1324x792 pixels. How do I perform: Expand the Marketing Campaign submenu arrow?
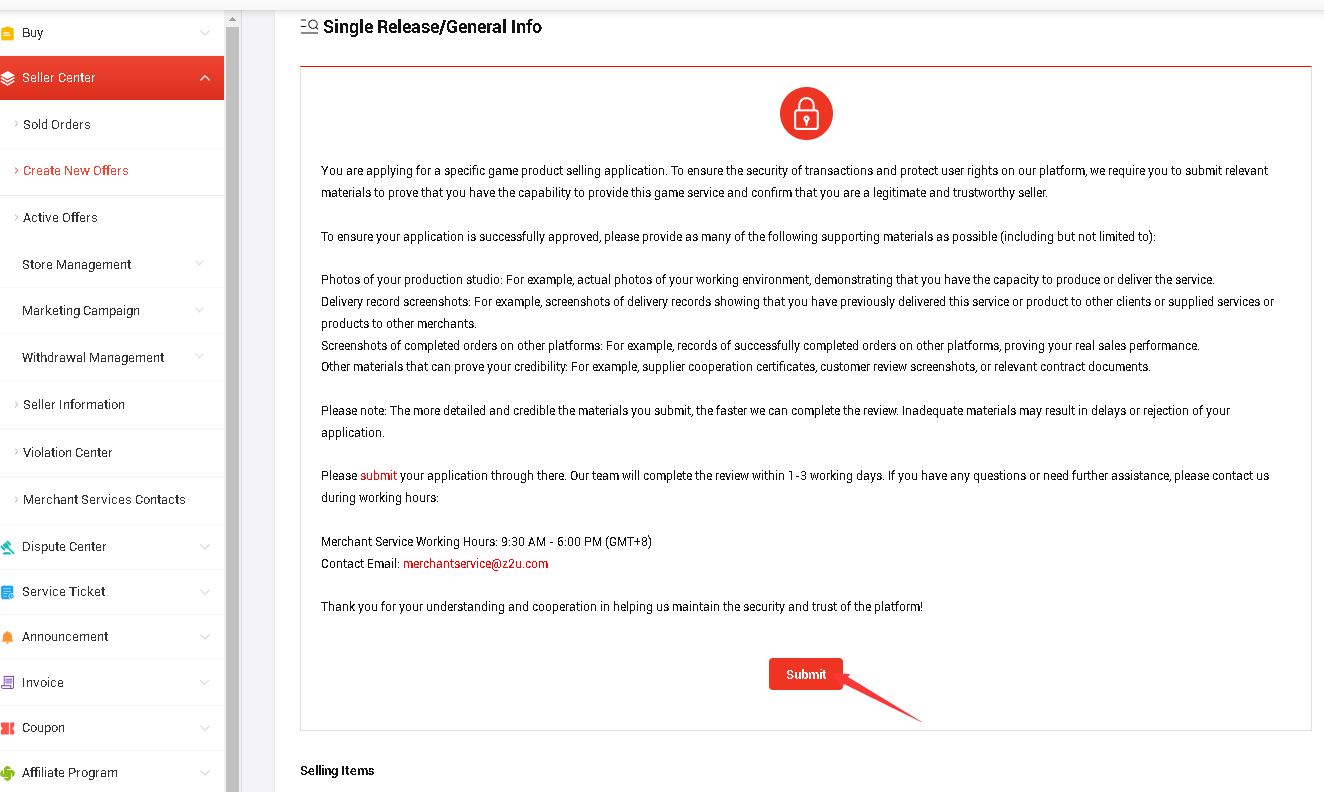click(199, 310)
